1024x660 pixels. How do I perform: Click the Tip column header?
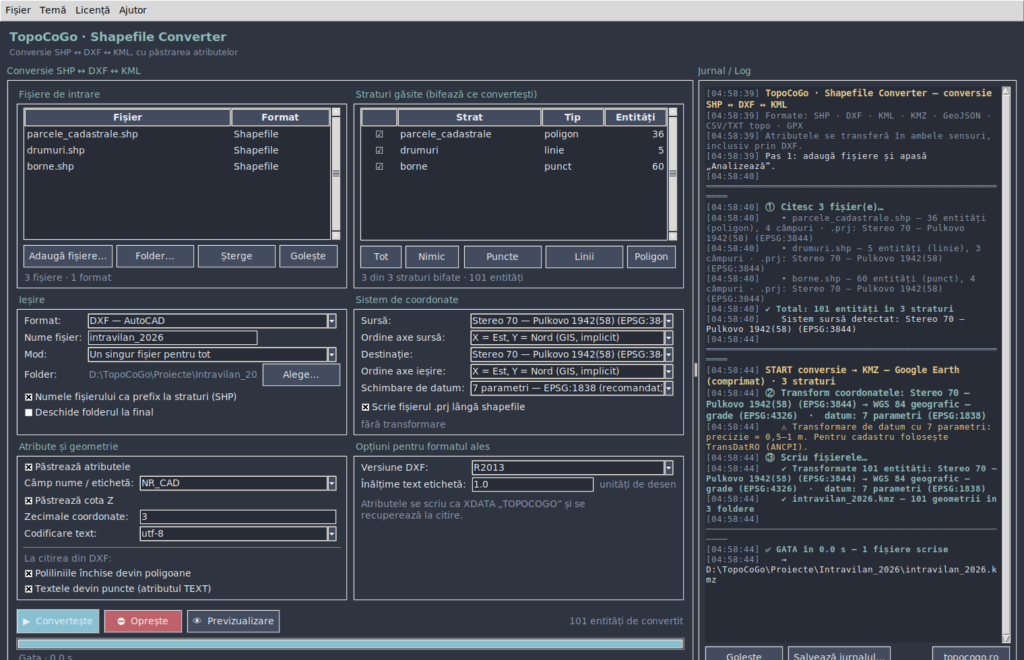coord(572,117)
